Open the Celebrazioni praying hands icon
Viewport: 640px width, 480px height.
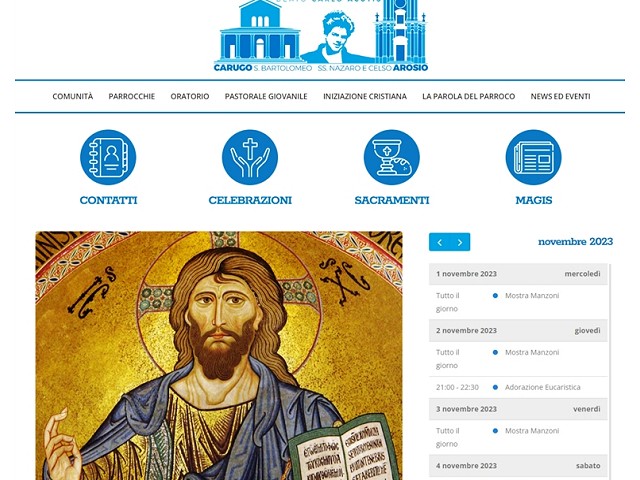click(x=250, y=157)
